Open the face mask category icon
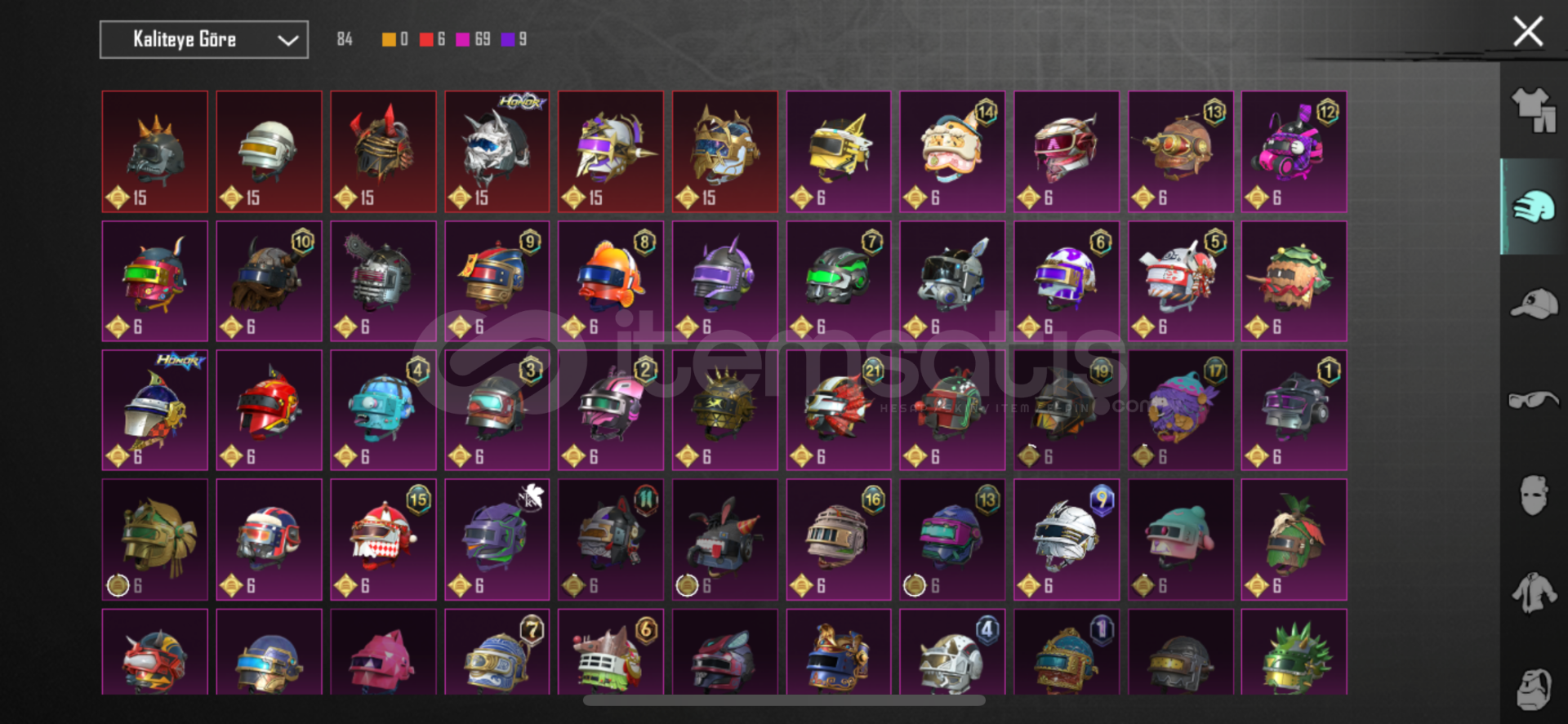 point(1534,495)
